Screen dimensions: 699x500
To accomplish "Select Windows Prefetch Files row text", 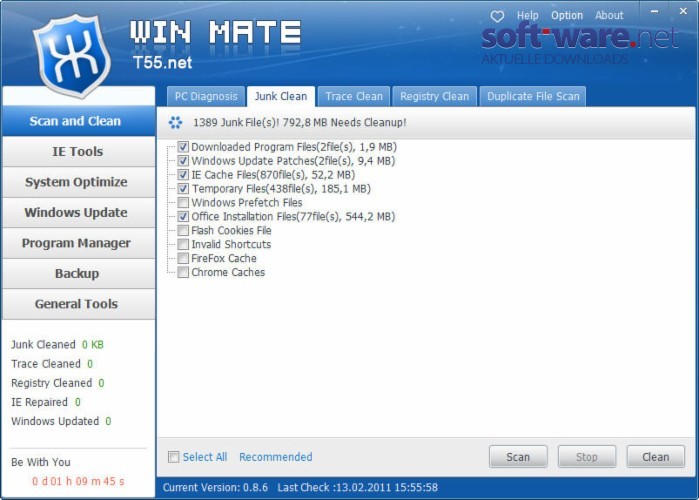I will (247, 203).
